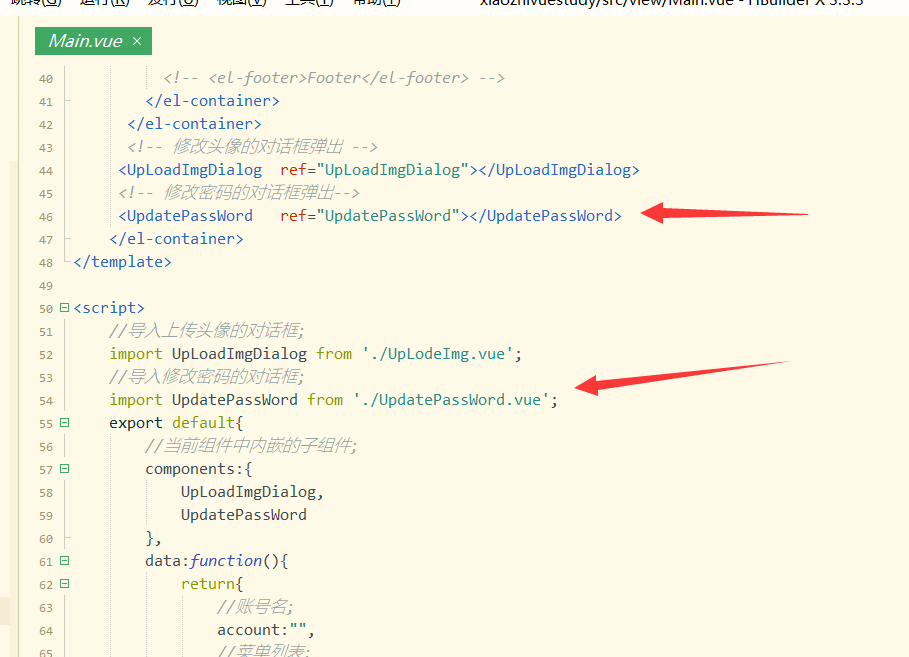This screenshot has width=909, height=657.
Task: Click the './UpLodeImg.vue' path string
Action: [x=438, y=354]
